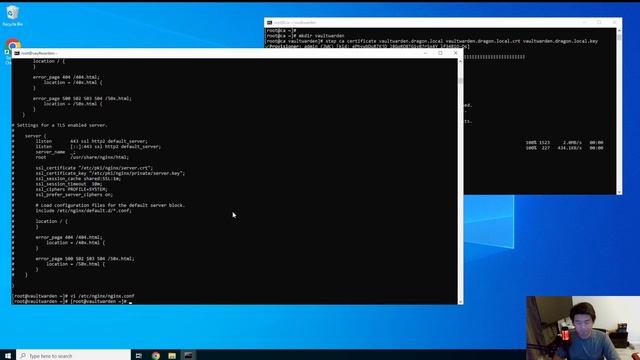Click the "step ca certificate" command in background terminal
The width and height of the screenshot is (640, 360).
coord(462,41)
